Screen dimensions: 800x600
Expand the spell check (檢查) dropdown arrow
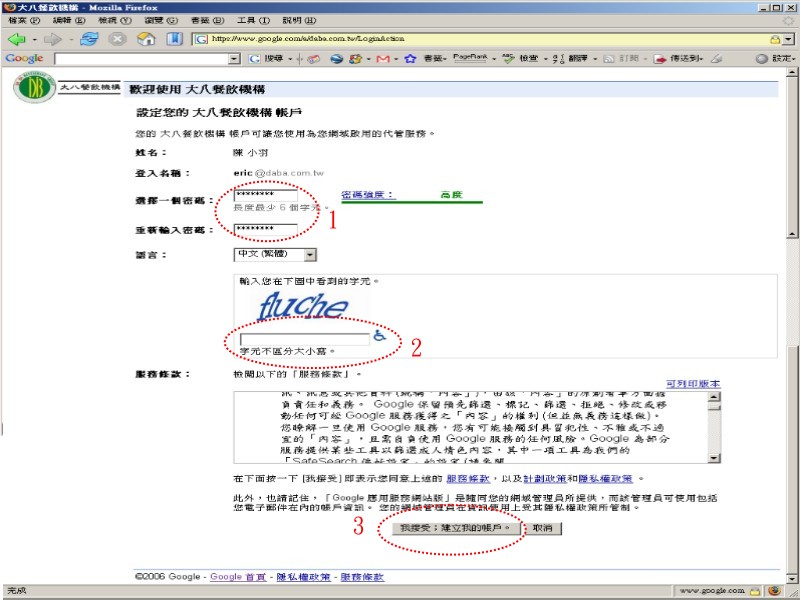[545, 59]
